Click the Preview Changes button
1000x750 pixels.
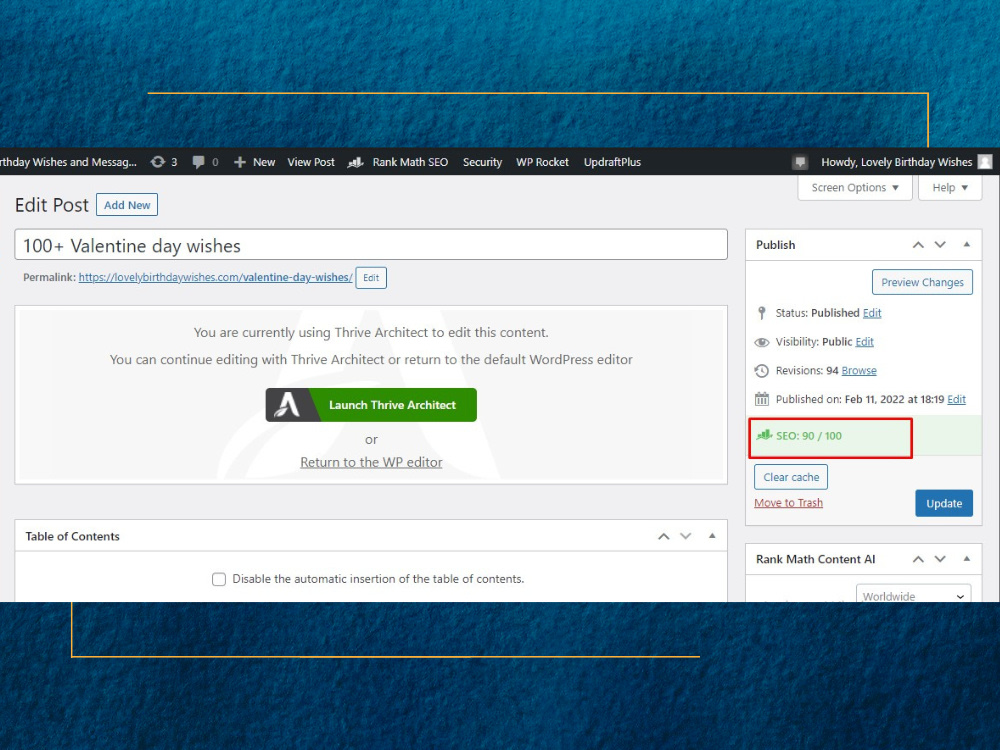click(922, 283)
